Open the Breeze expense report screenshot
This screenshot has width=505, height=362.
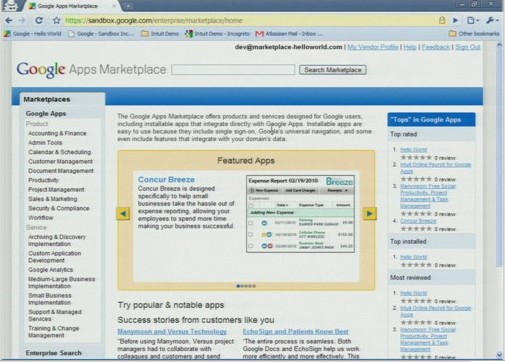pyautogui.click(x=300, y=214)
